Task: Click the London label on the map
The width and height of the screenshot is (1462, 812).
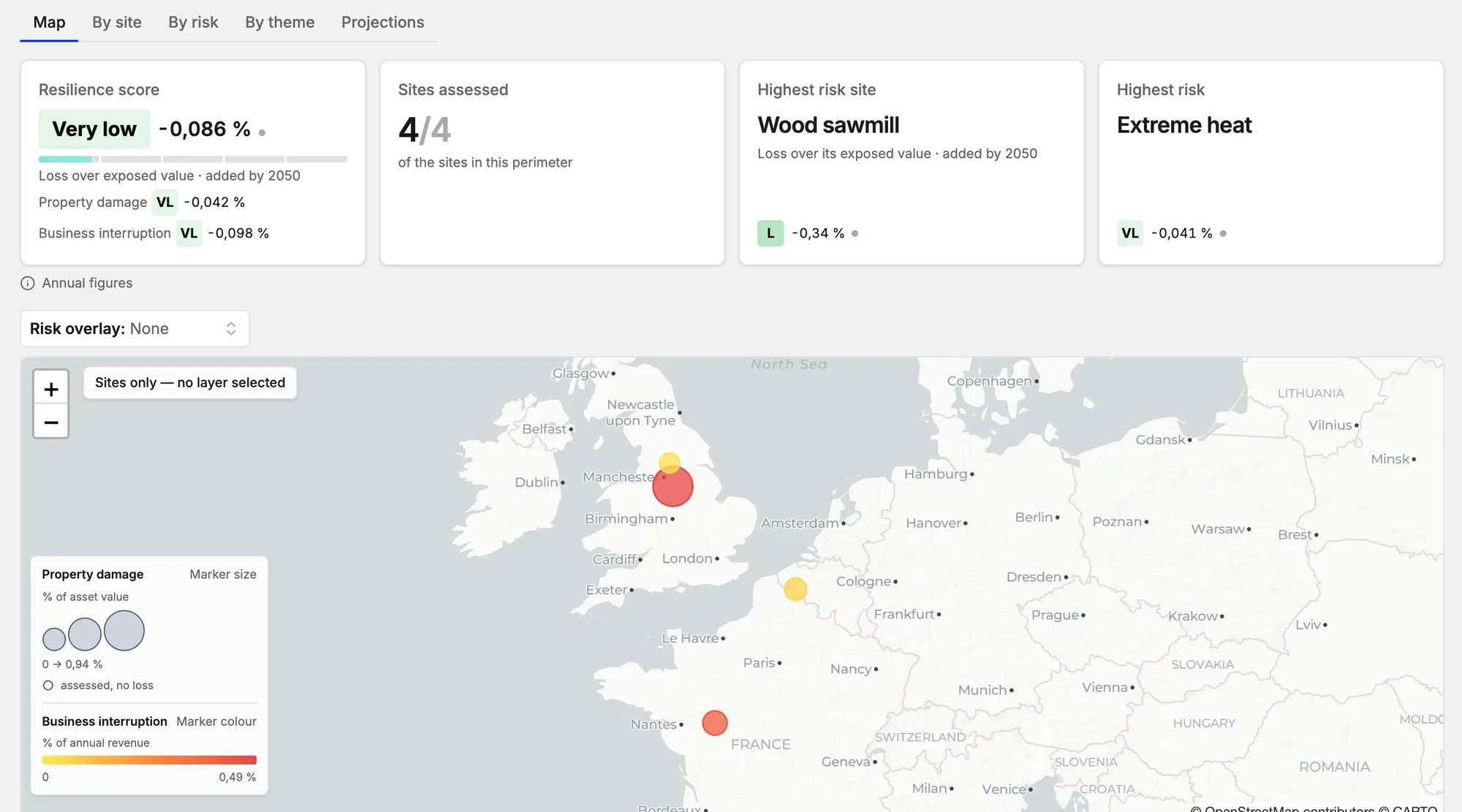Action: (687, 558)
